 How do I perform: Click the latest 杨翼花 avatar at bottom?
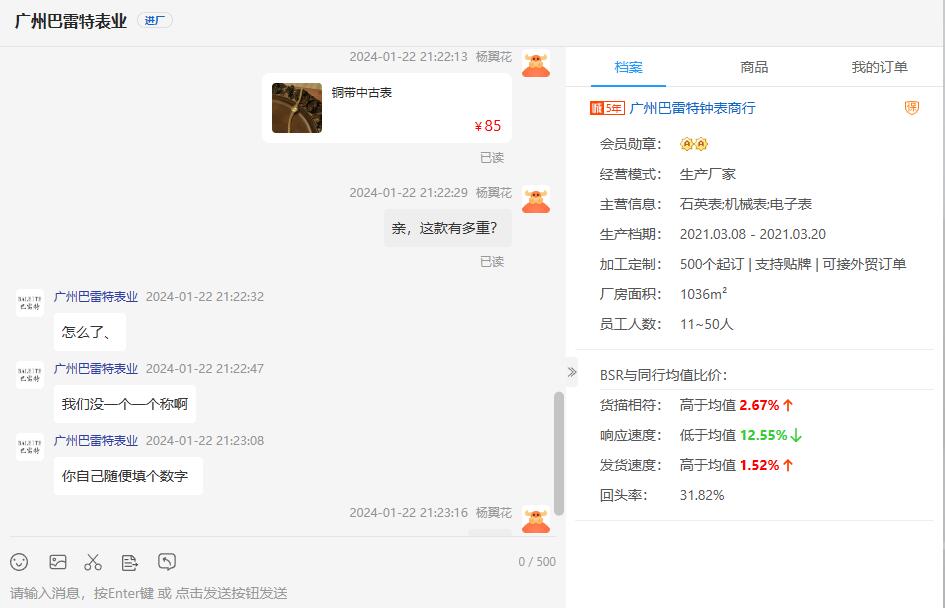click(536, 519)
